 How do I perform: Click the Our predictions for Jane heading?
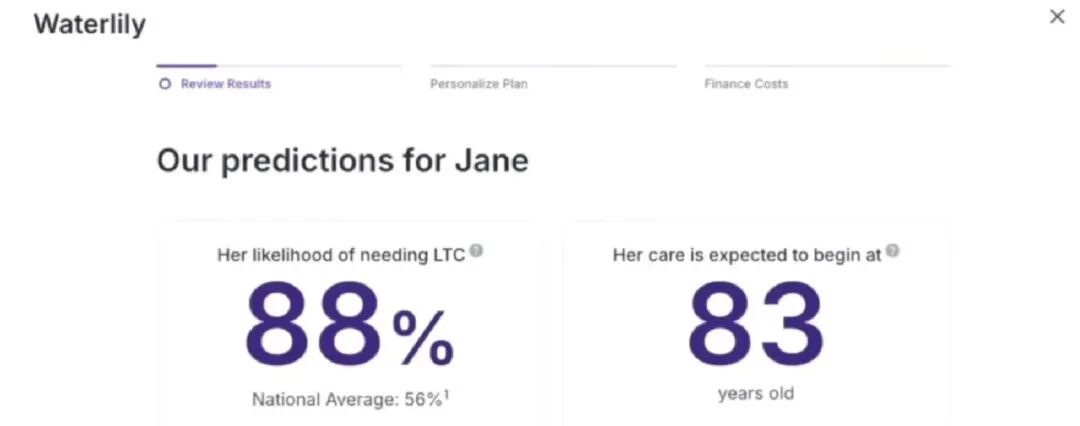[x=342, y=161]
